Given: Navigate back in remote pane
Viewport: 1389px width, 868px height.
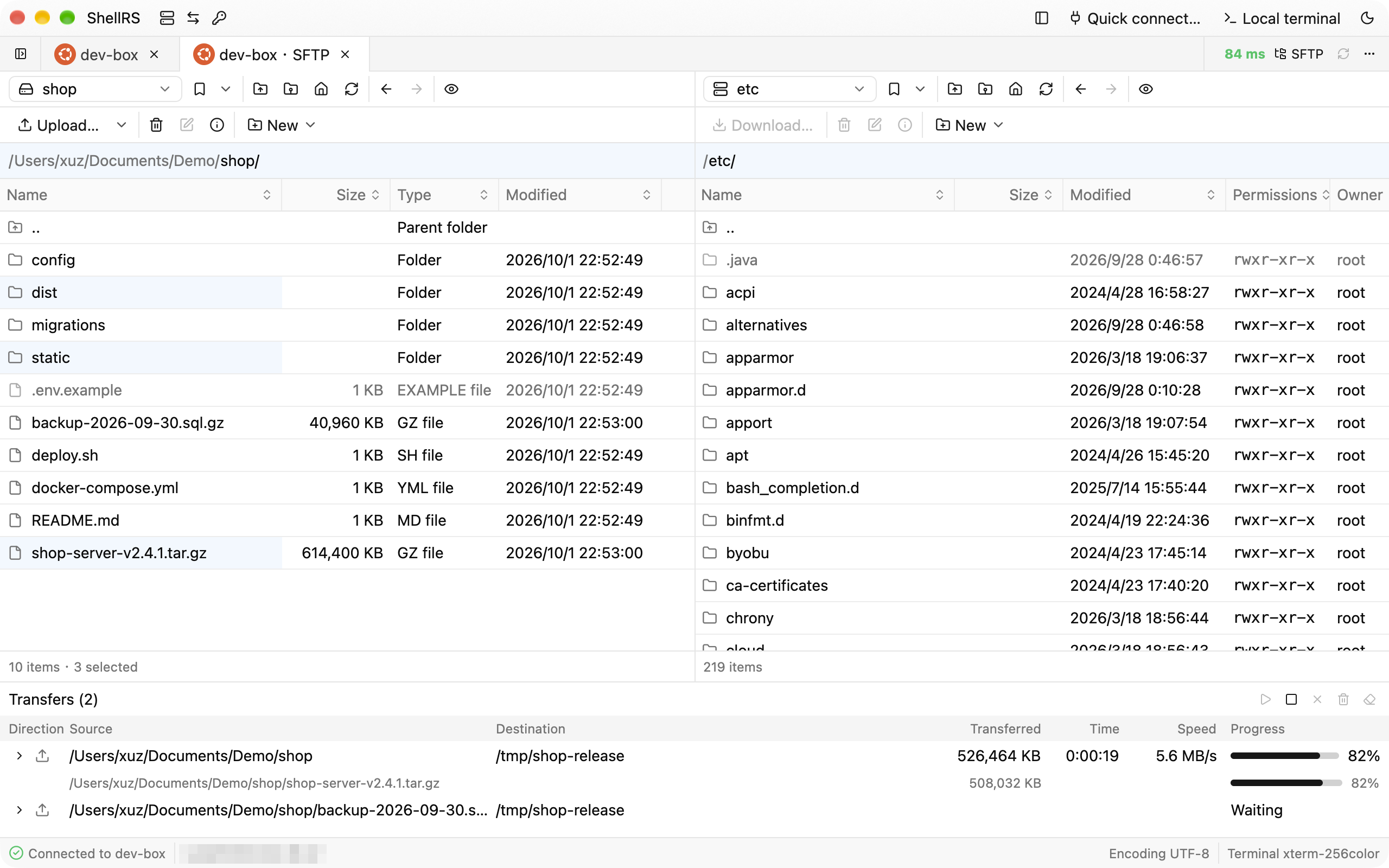Looking at the screenshot, I should pyautogui.click(x=1081, y=89).
